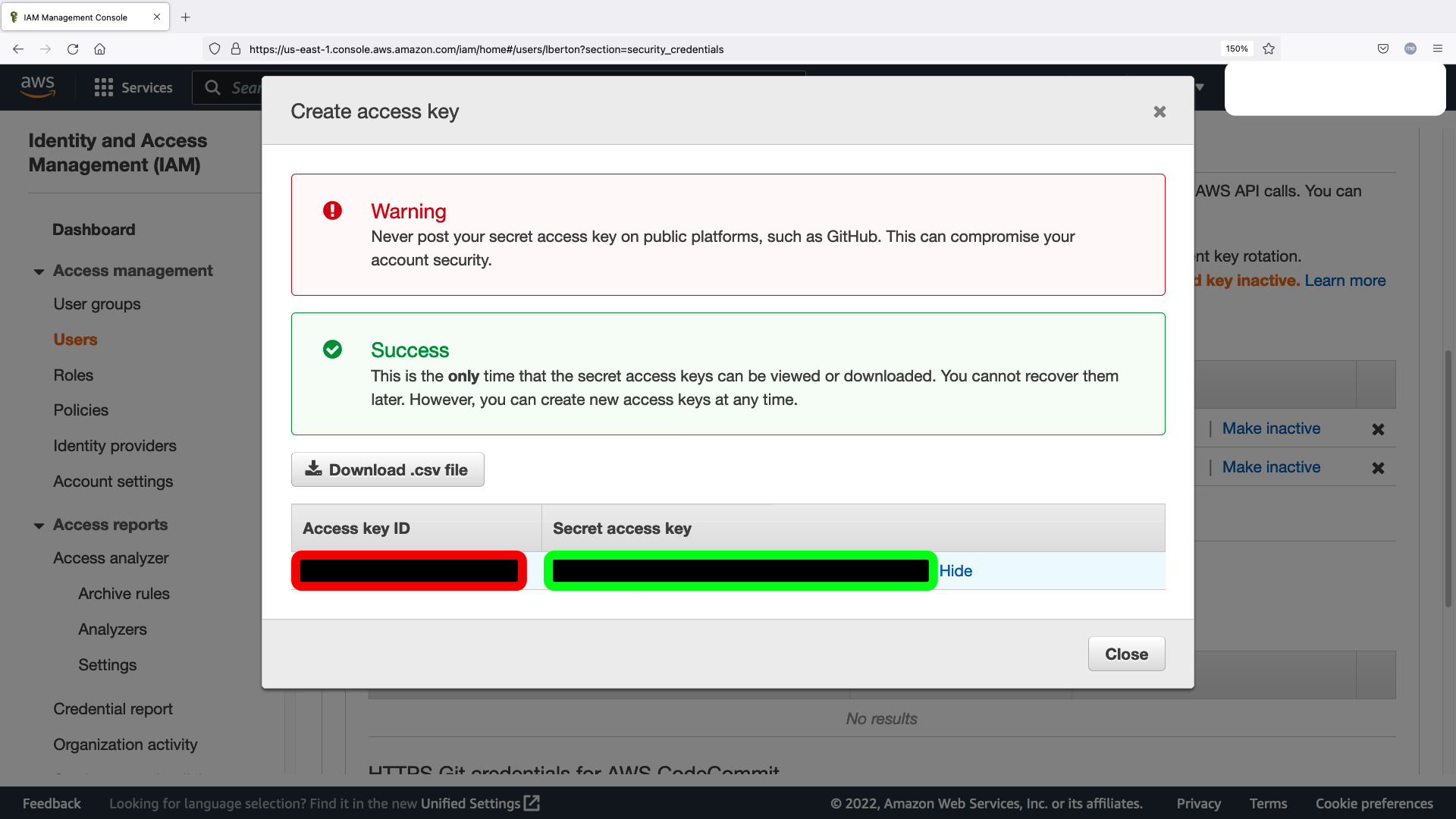Viewport: 1456px width, 819px height.
Task: Close the Create access key dialog
Action: pos(1159,111)
